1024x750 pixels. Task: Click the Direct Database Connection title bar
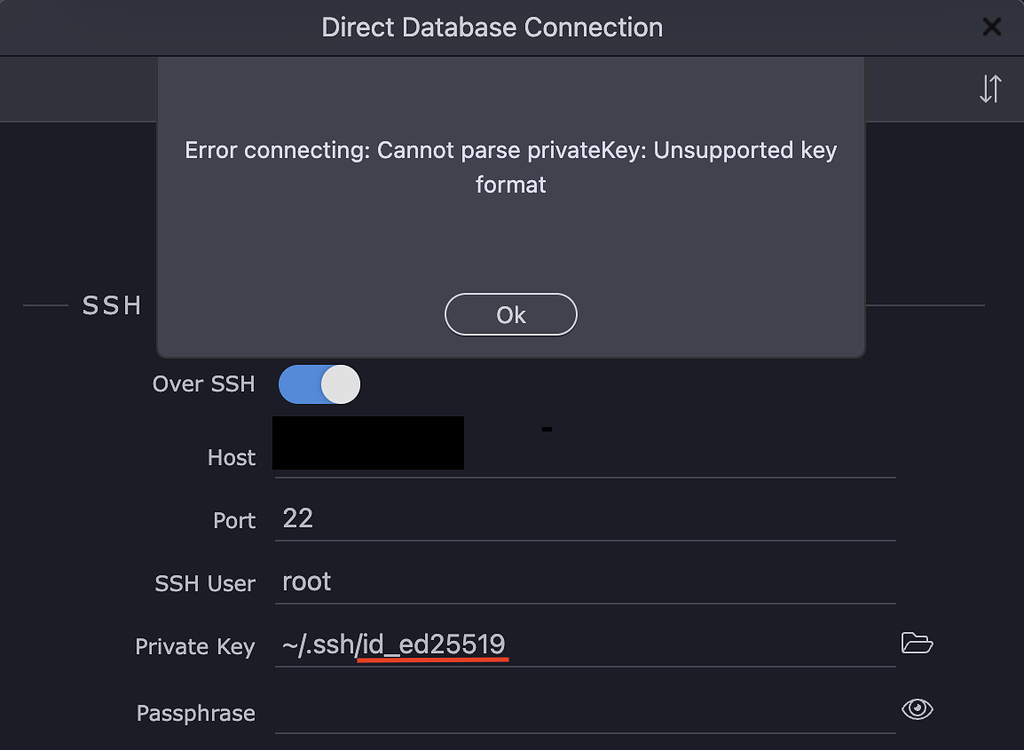492,27
